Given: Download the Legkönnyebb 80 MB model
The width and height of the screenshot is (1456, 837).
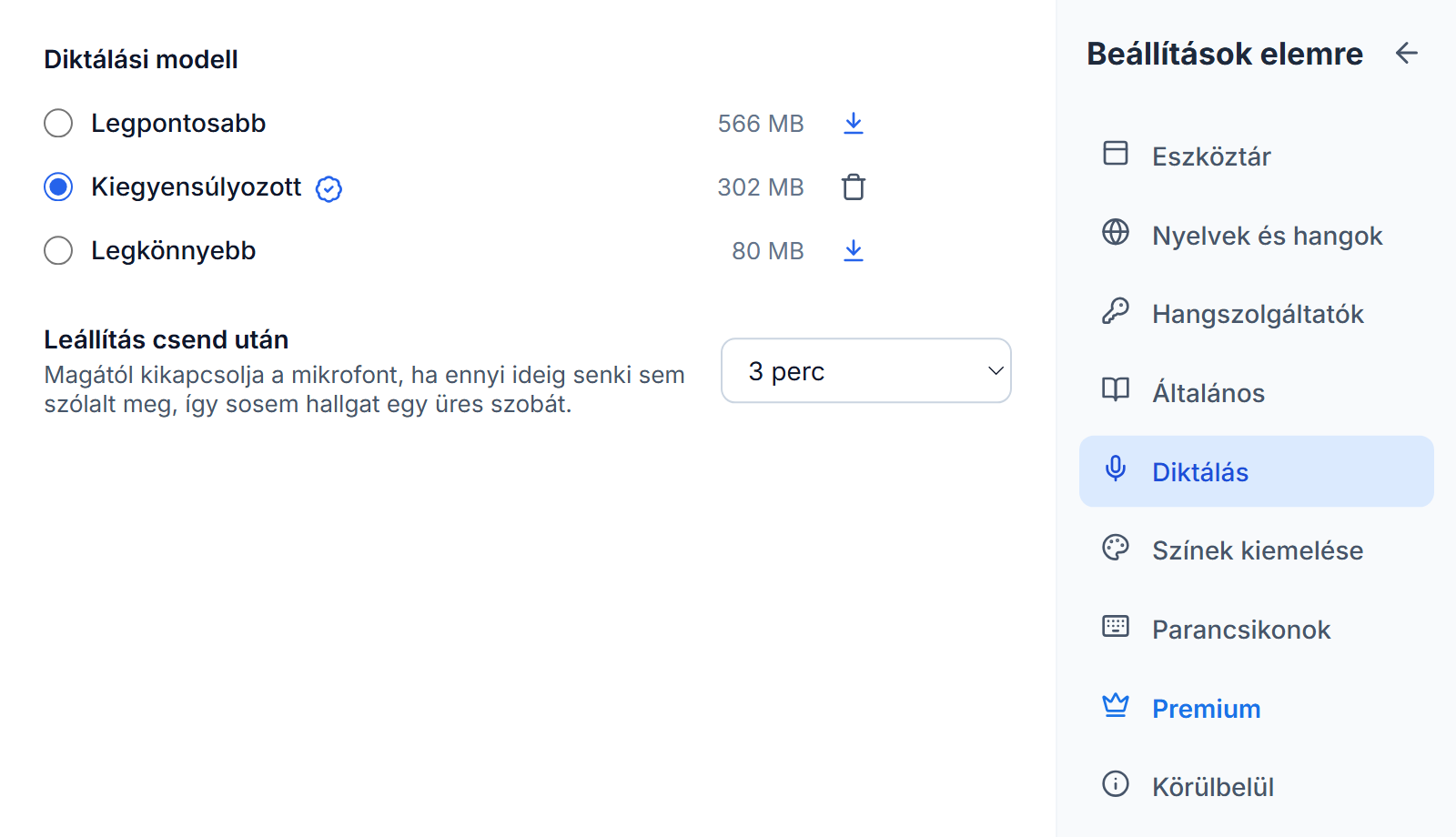Looking at the screenshot, I should 853,250.
